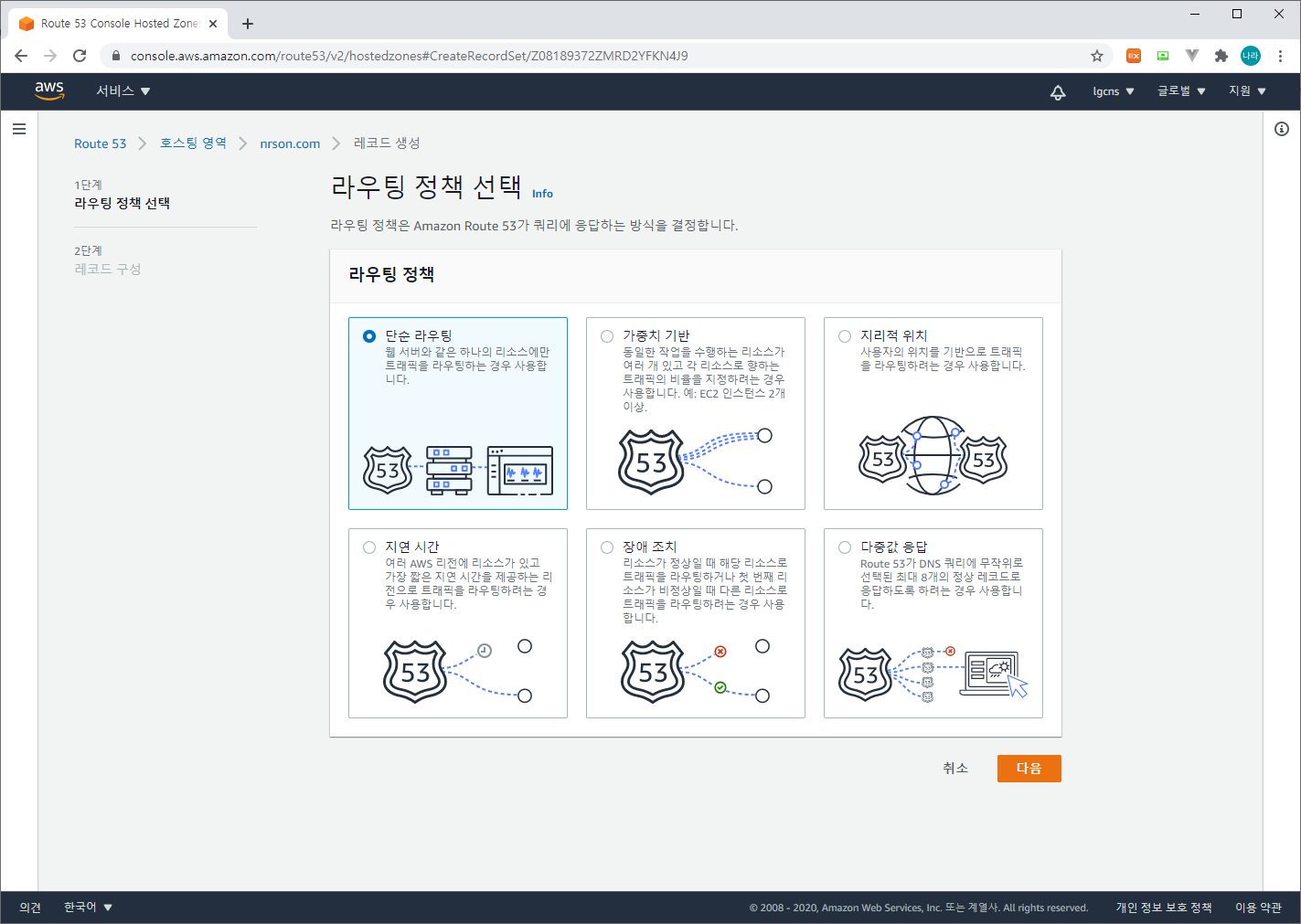The image size is (1301, 924).
Task: Click the weighted routing 53 shield illustration
Action: point(651,462)
